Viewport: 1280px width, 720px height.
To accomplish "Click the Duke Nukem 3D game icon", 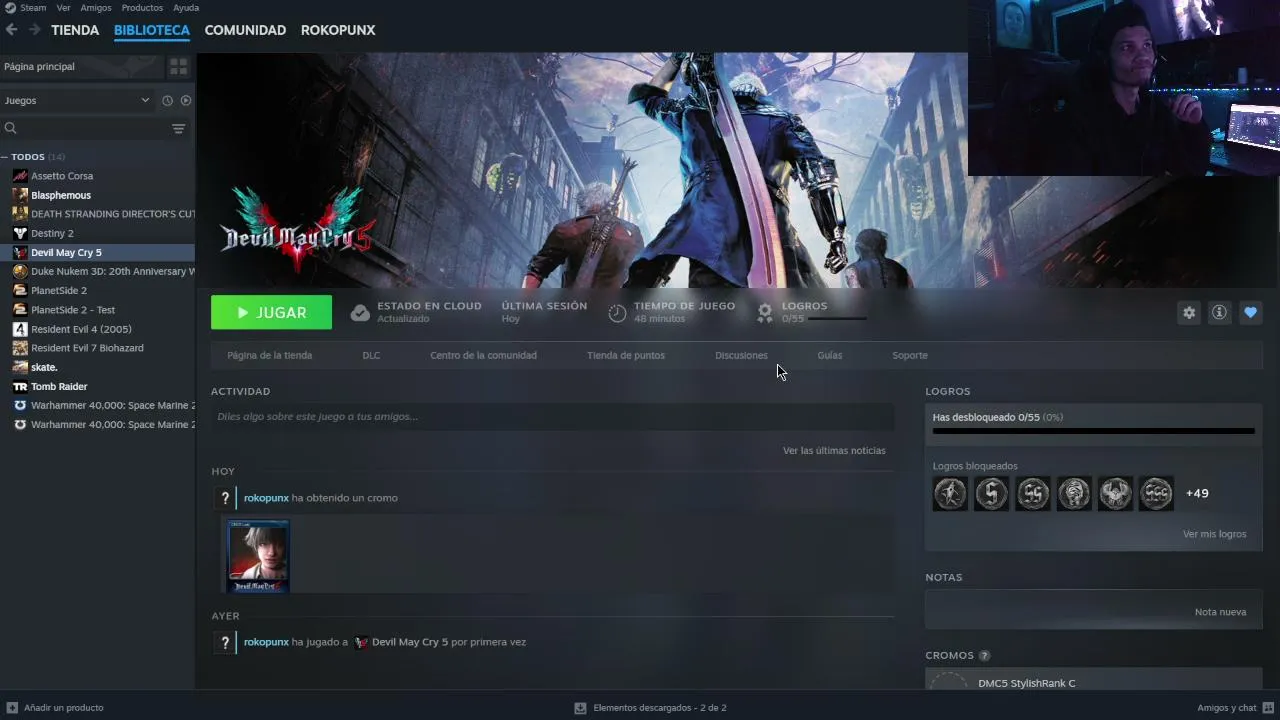I will tap(20, 271).
